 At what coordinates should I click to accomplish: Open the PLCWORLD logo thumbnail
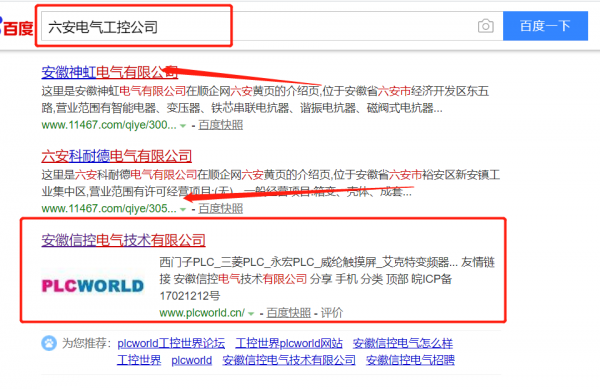point(93,286)
